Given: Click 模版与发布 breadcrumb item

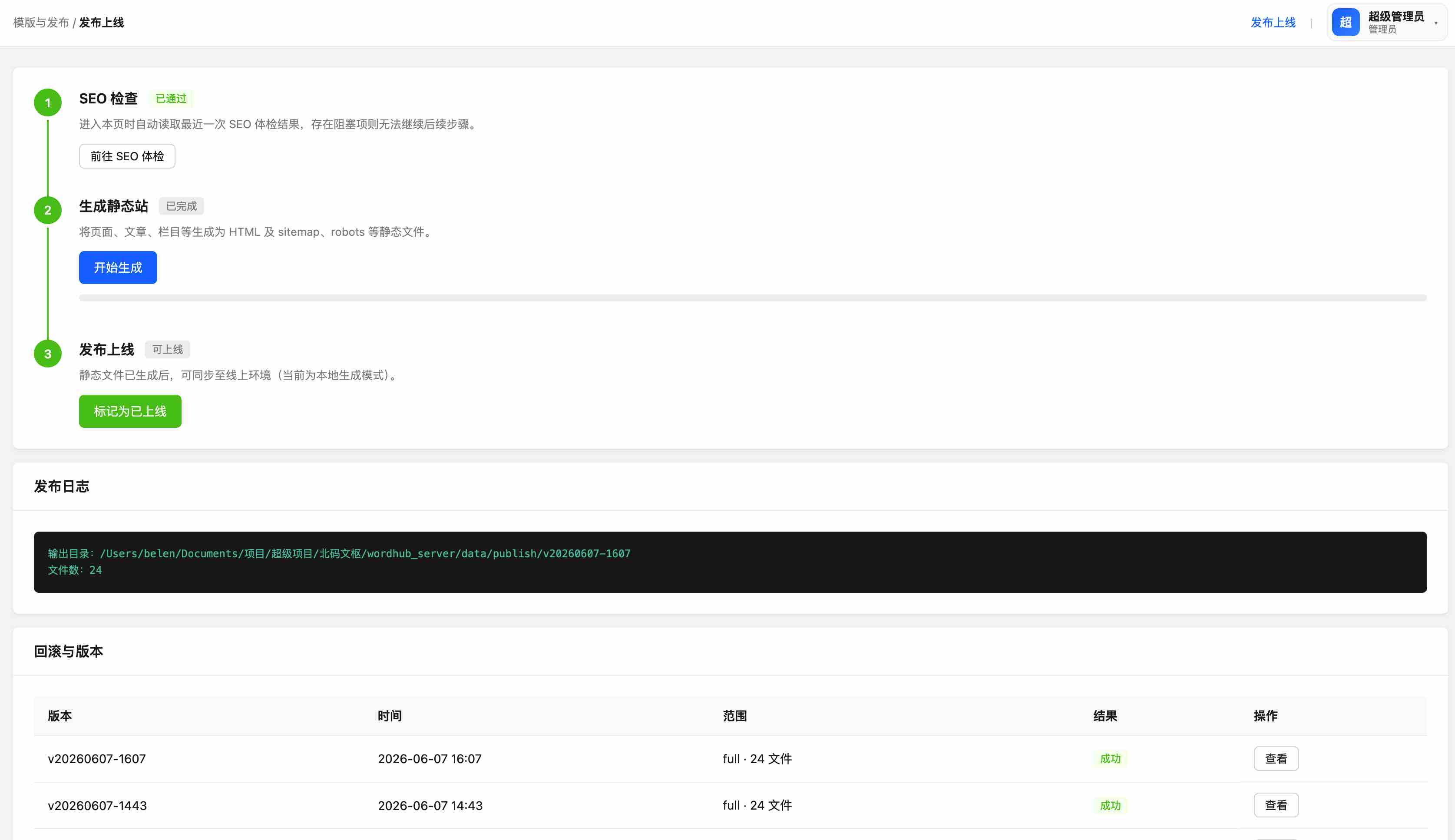Looking at the screenshot, I should (41, 23).
